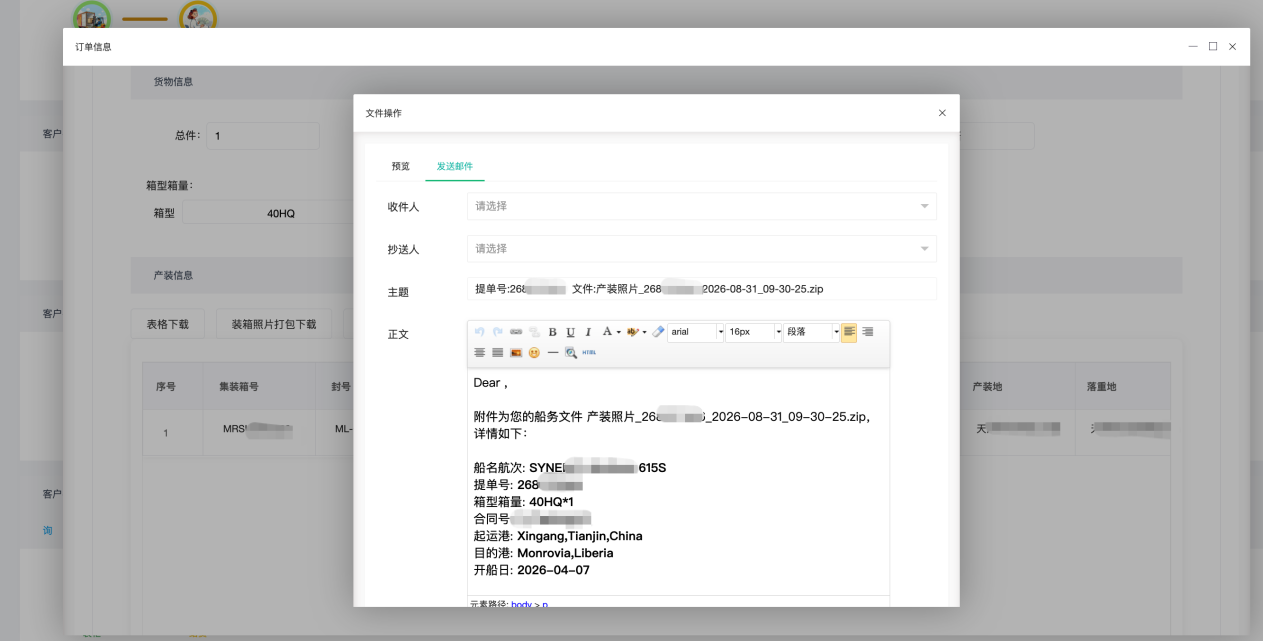Apply font color with the A icon
This screenshot has width=1263, height=641.
[607, 332]
